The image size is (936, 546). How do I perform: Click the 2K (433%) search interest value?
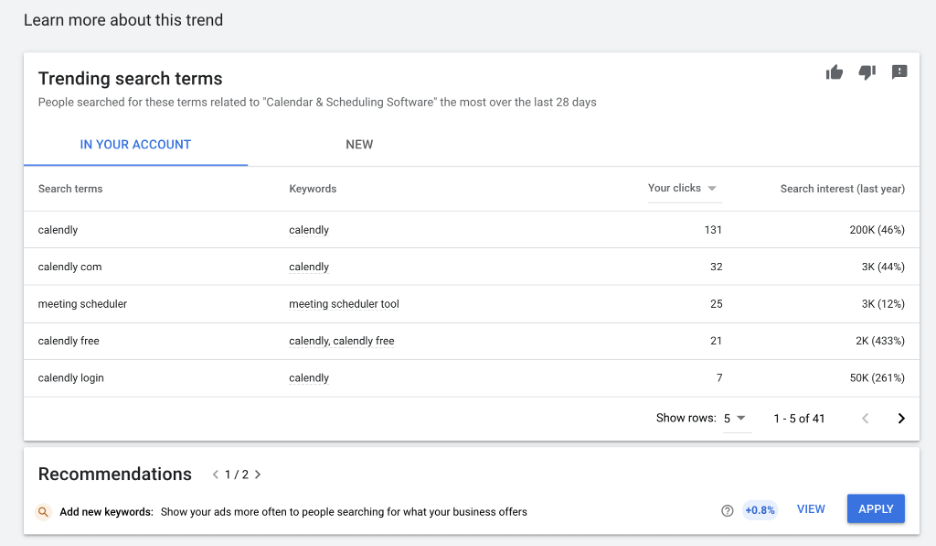[880, 341]
